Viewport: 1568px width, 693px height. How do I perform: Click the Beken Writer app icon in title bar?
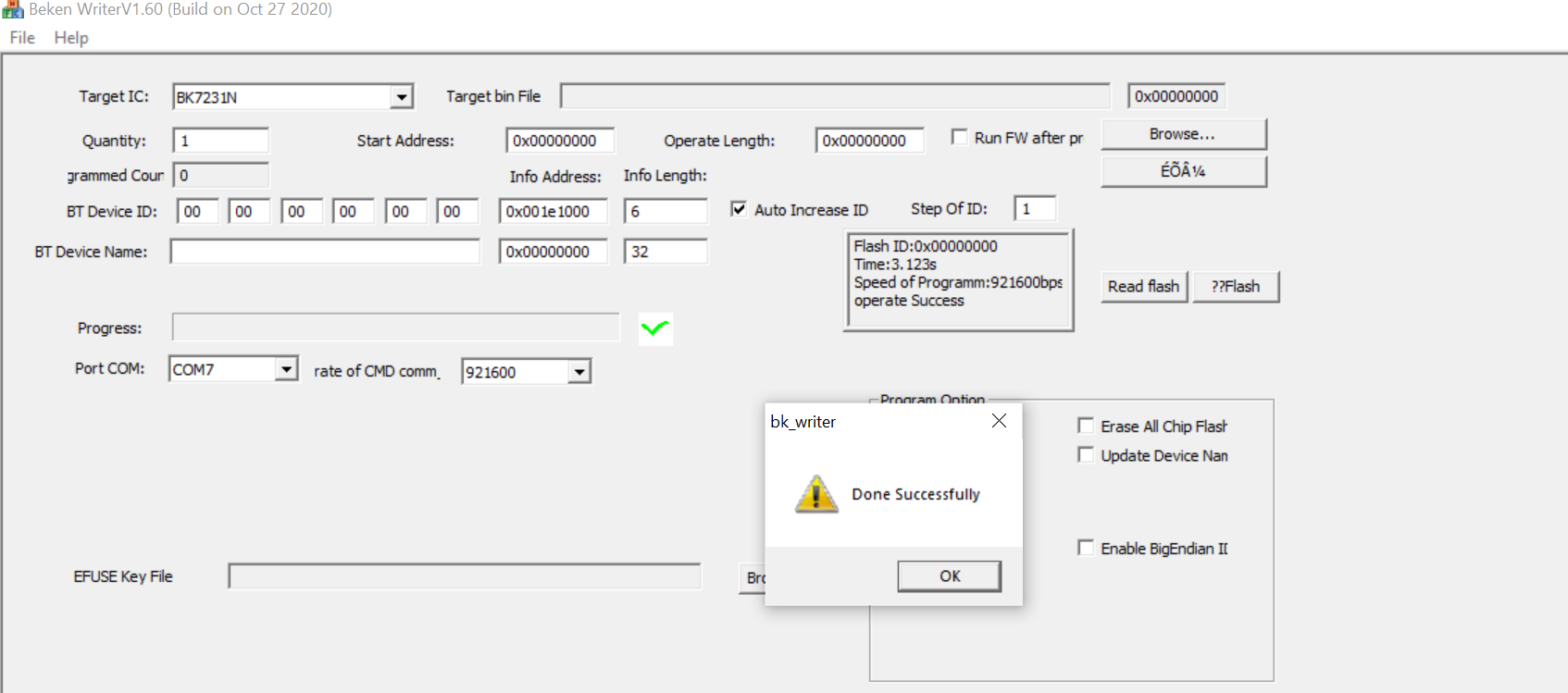pos(13,9)
